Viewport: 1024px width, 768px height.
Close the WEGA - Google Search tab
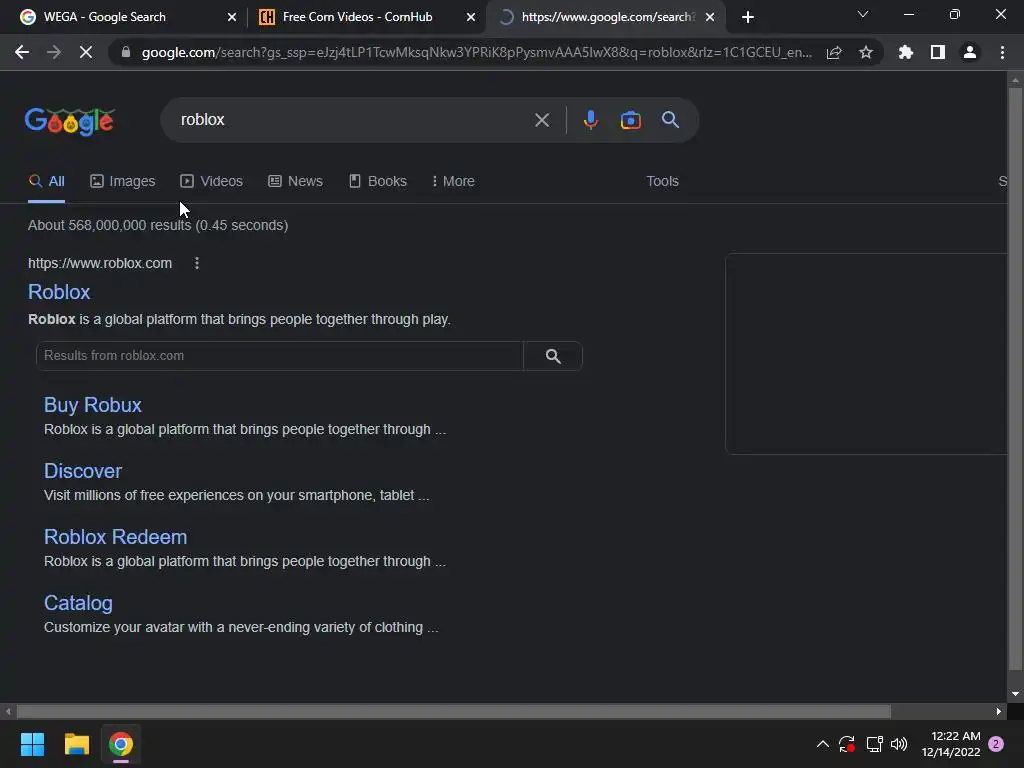point(231,17)
